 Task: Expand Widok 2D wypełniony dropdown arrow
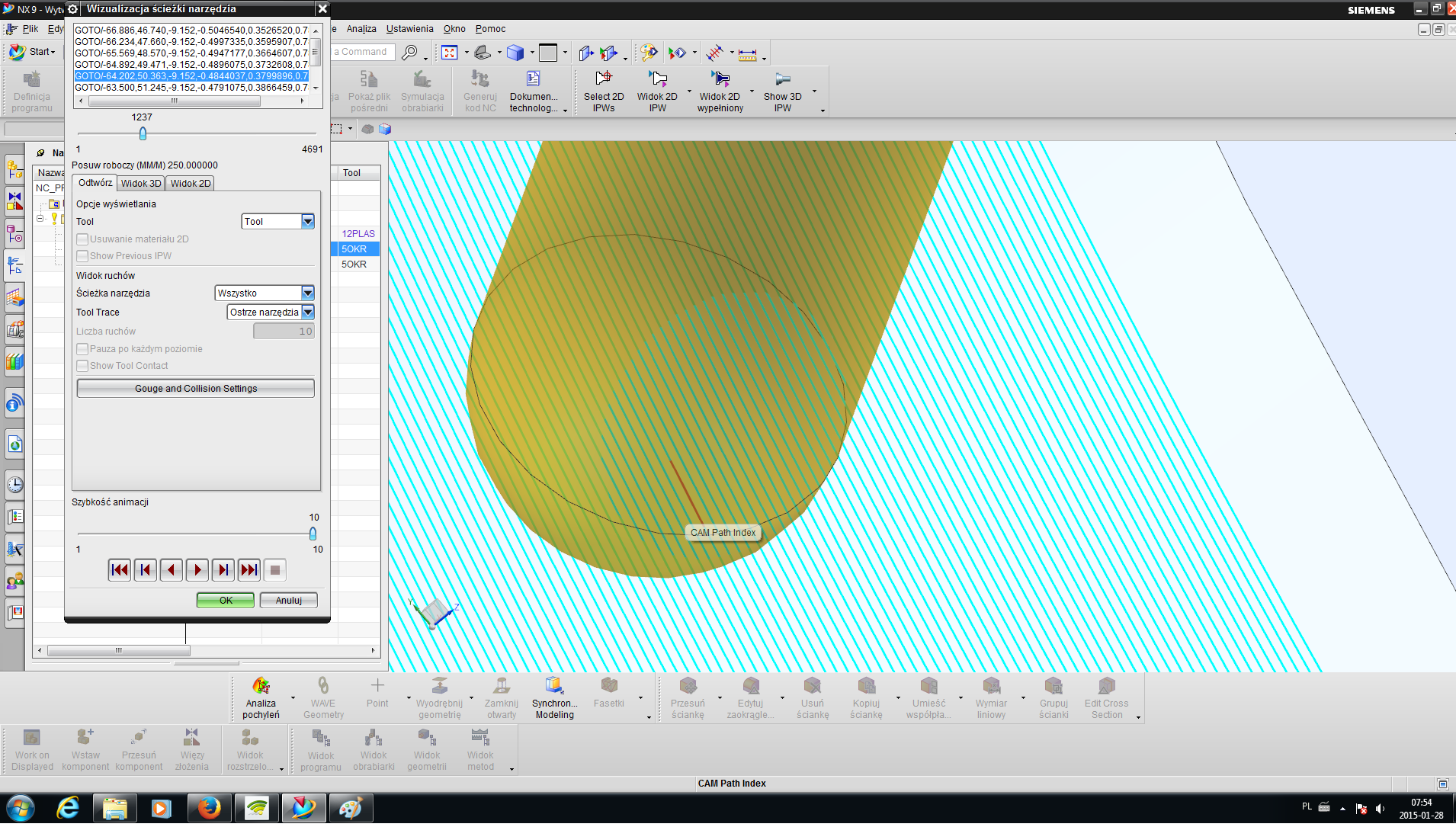coord(752,91)
